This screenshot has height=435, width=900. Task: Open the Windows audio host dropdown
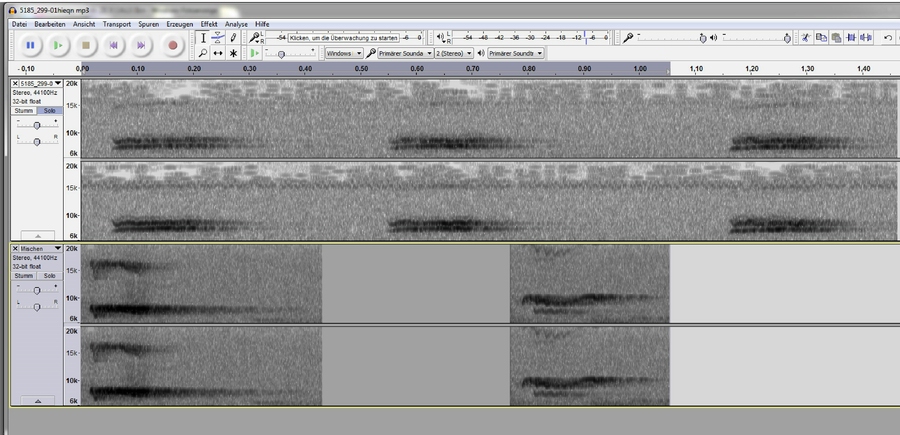pos(344,53)
